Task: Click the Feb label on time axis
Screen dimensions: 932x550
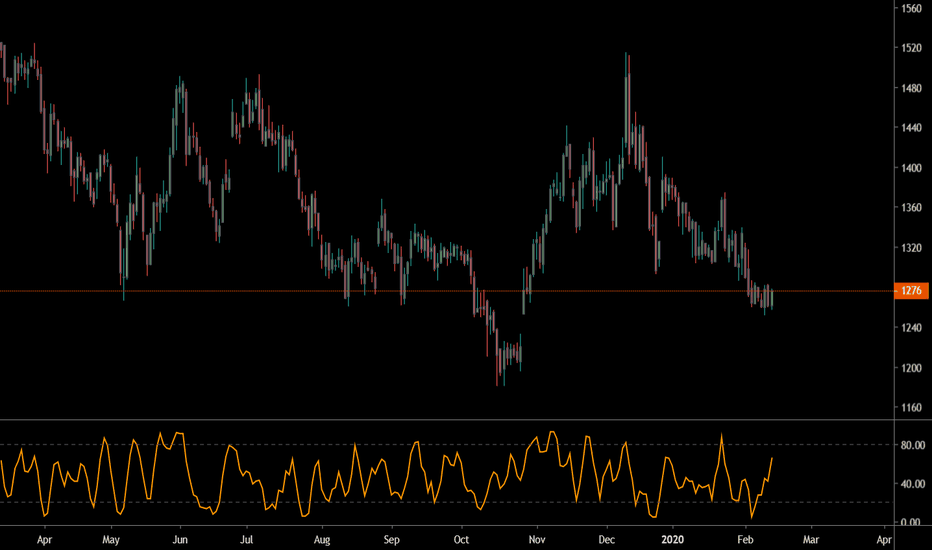Action: click(x=745, y=540)
